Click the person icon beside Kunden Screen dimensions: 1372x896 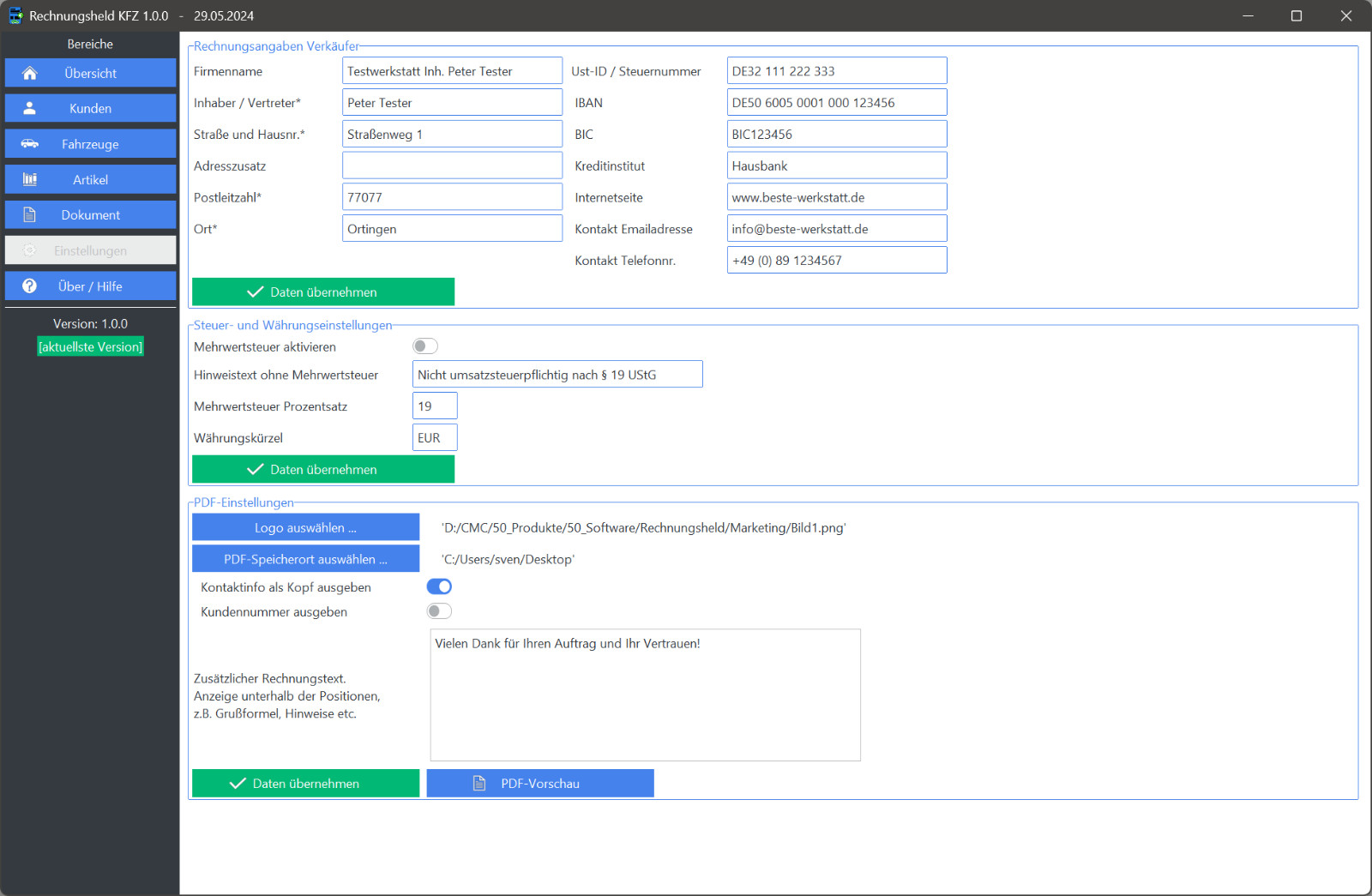tap(29, 108)
